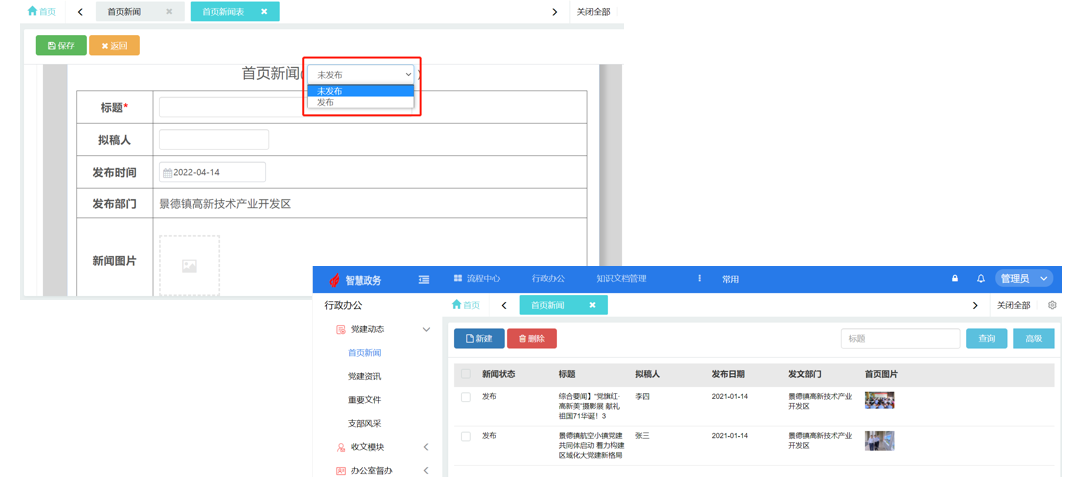Click the lock screen icon
The height and width of the screenshot is (502, 1075).
tap(955, 279)
